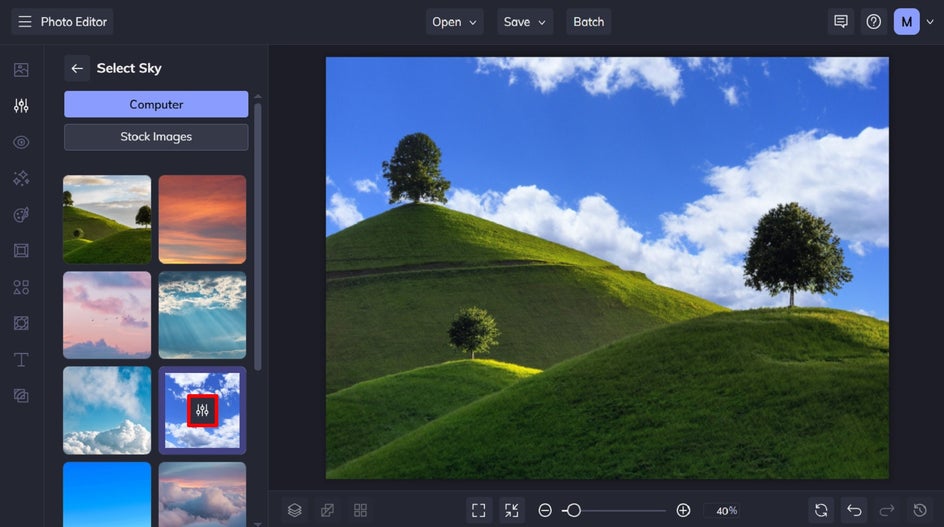Open the M user profile avatar
Viewport: 944px width, 527px height.
tap(907, 22)
